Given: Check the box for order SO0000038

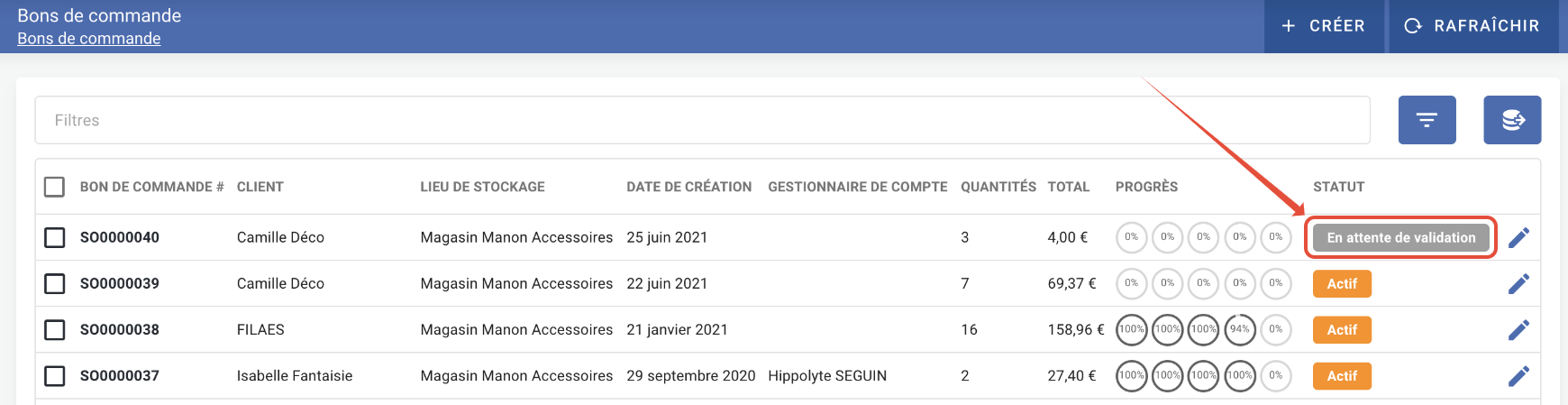Looking at the screenshot, I should (55, 329).
